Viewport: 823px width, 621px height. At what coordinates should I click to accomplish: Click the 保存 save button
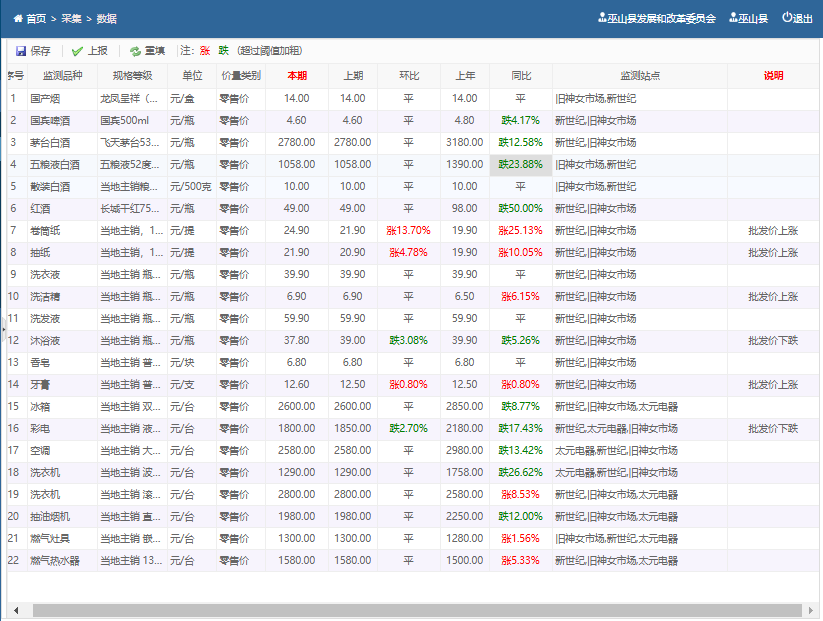(x=34, y=51)
